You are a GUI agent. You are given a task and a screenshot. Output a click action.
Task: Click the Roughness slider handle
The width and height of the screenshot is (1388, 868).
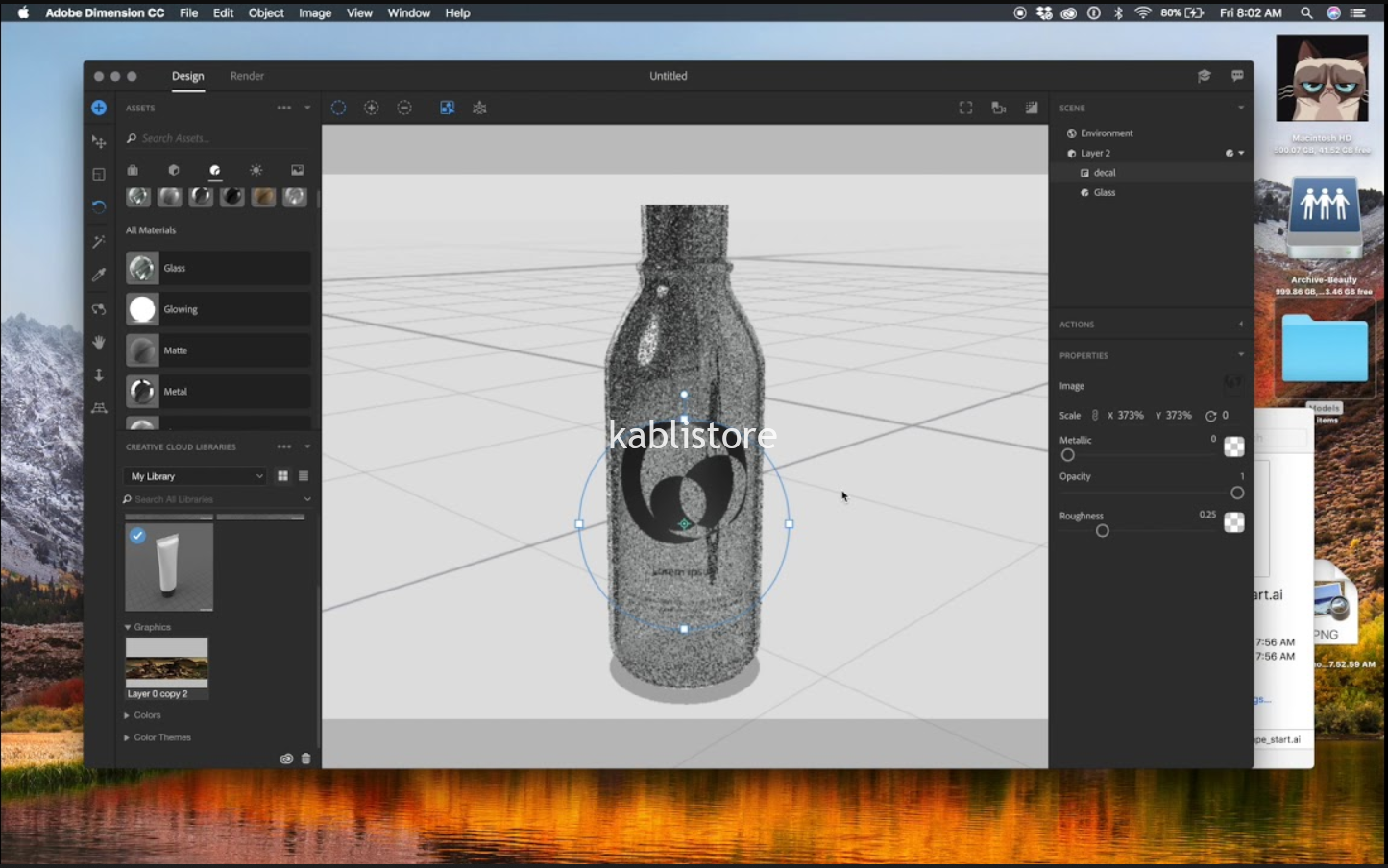point(1103,530)
